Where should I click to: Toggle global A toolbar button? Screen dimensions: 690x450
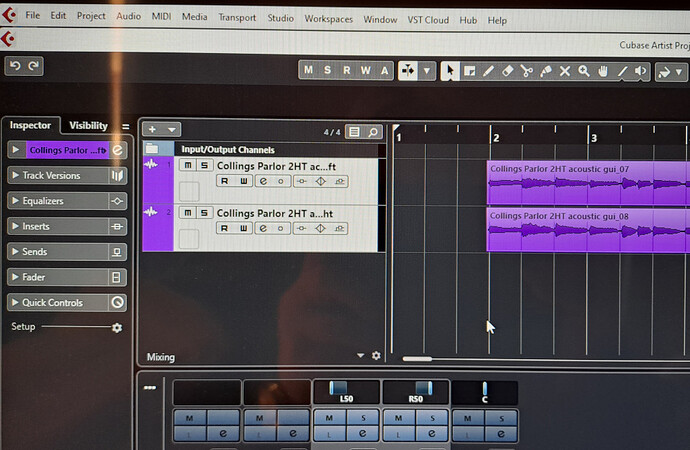click(x=385, y=71)
